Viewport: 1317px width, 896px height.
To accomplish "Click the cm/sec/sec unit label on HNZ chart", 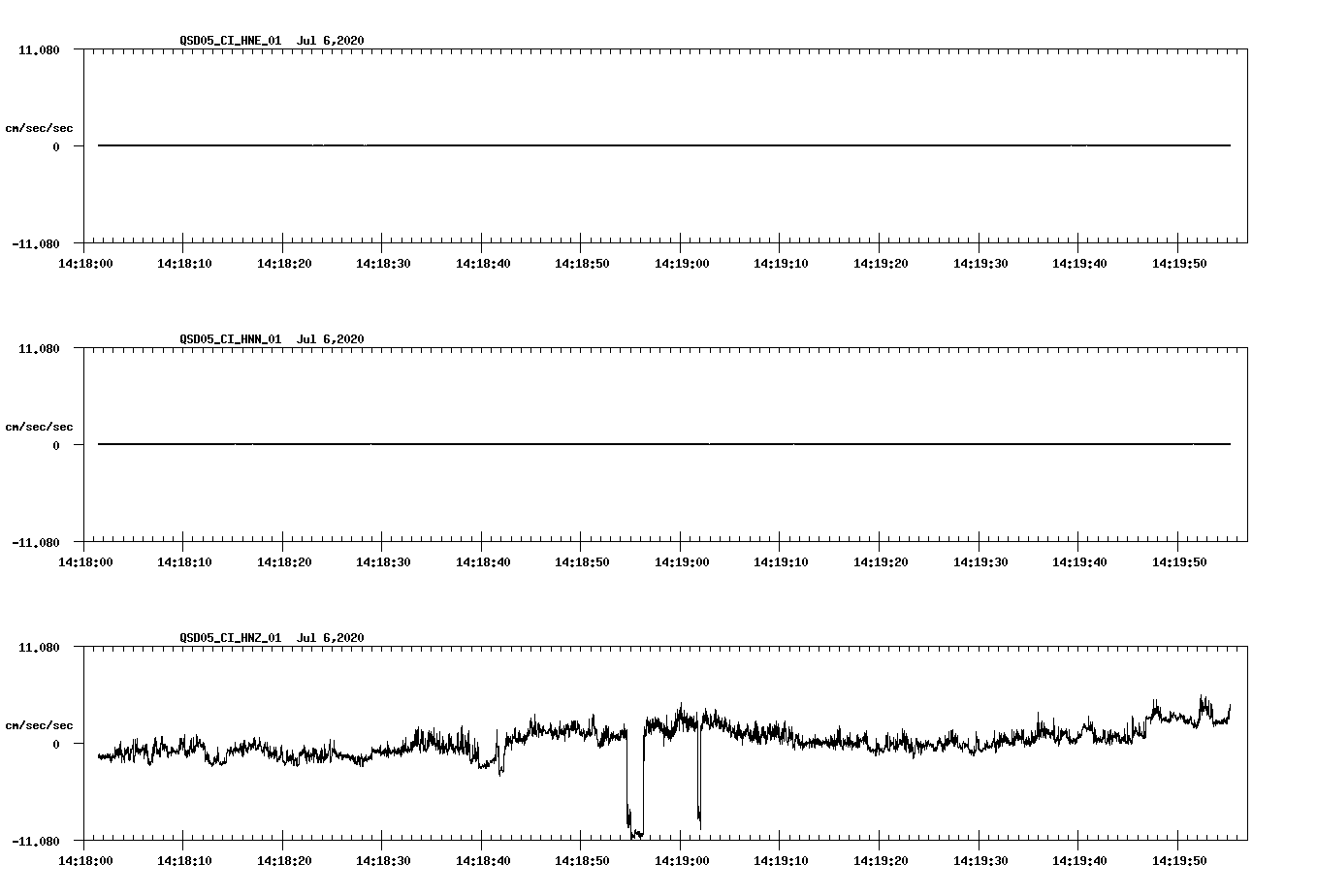I will click(x=39, y=726).
